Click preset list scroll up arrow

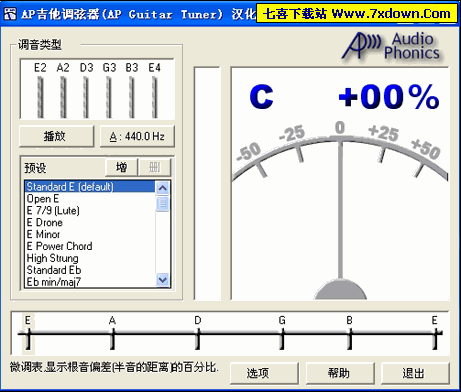163,189
